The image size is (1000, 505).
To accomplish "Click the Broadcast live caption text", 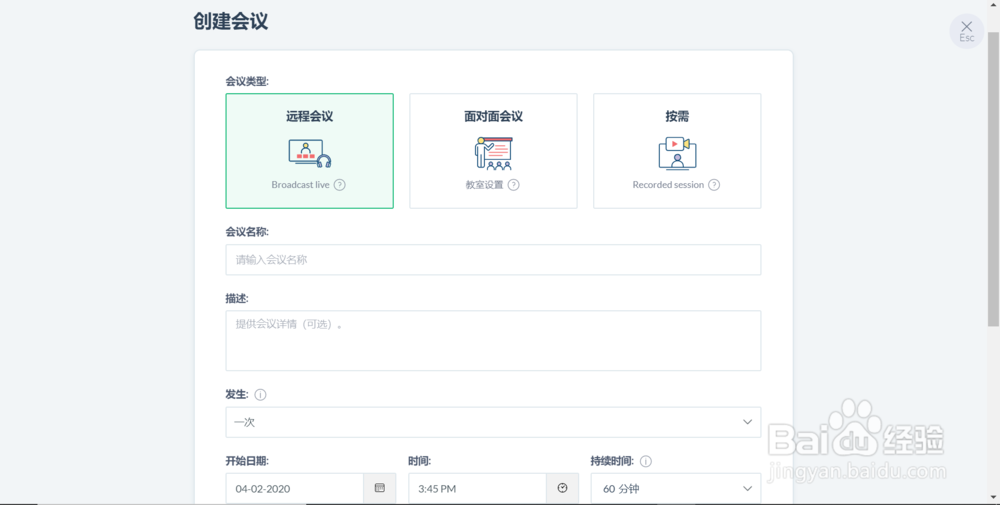I will pos(300,185).
